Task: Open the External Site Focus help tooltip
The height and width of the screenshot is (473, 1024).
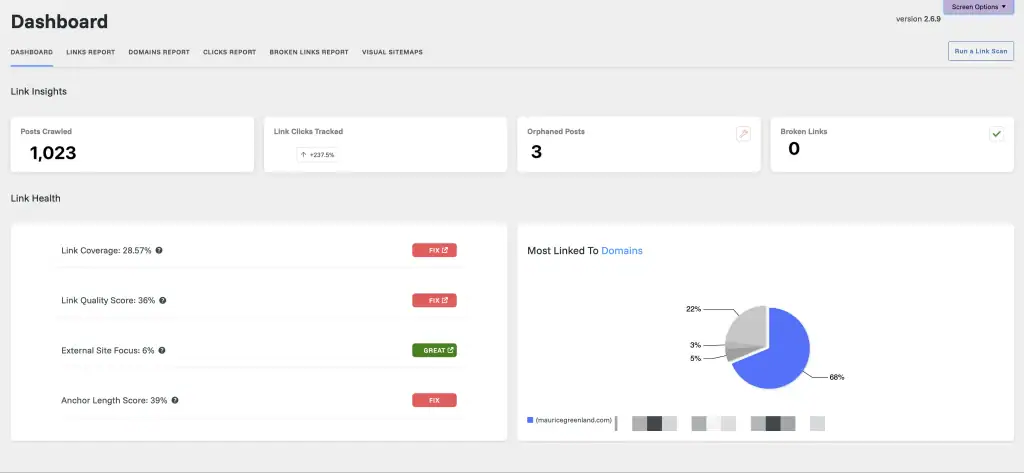Action: pyautogui.click(x=162, y=350)
